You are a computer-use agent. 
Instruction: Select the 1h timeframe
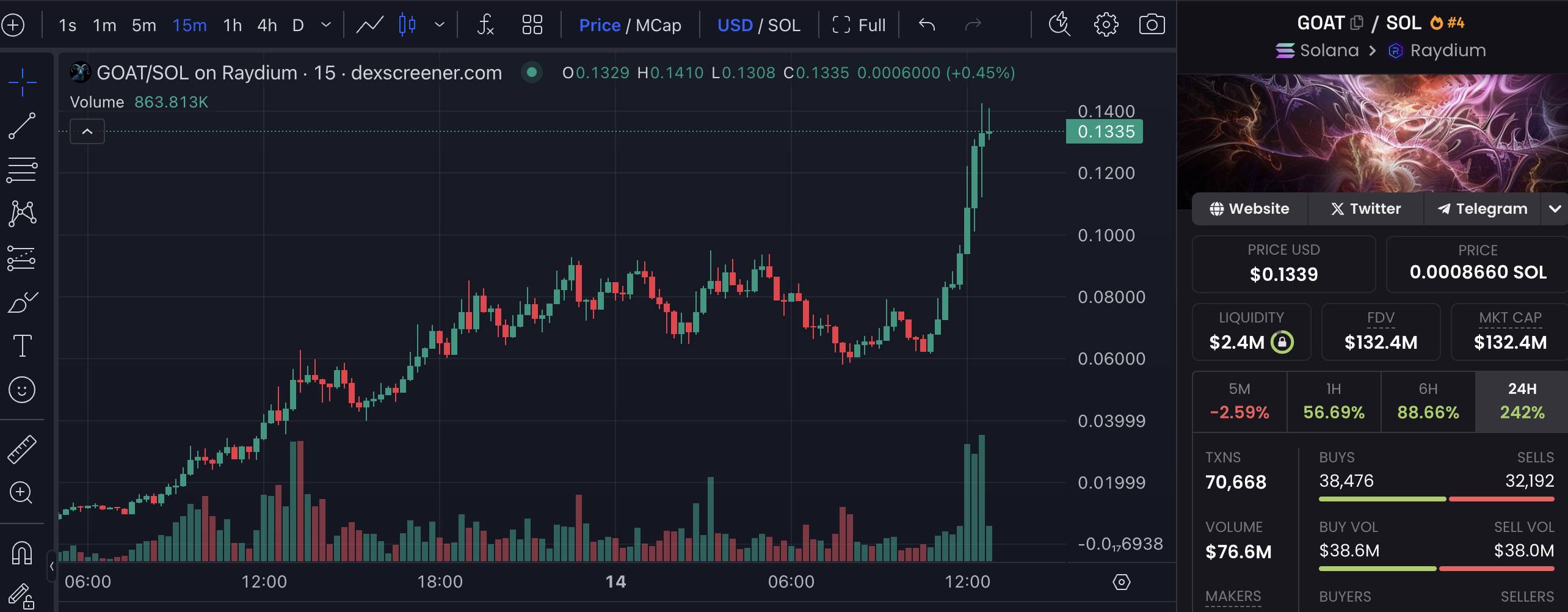[232, 25]
